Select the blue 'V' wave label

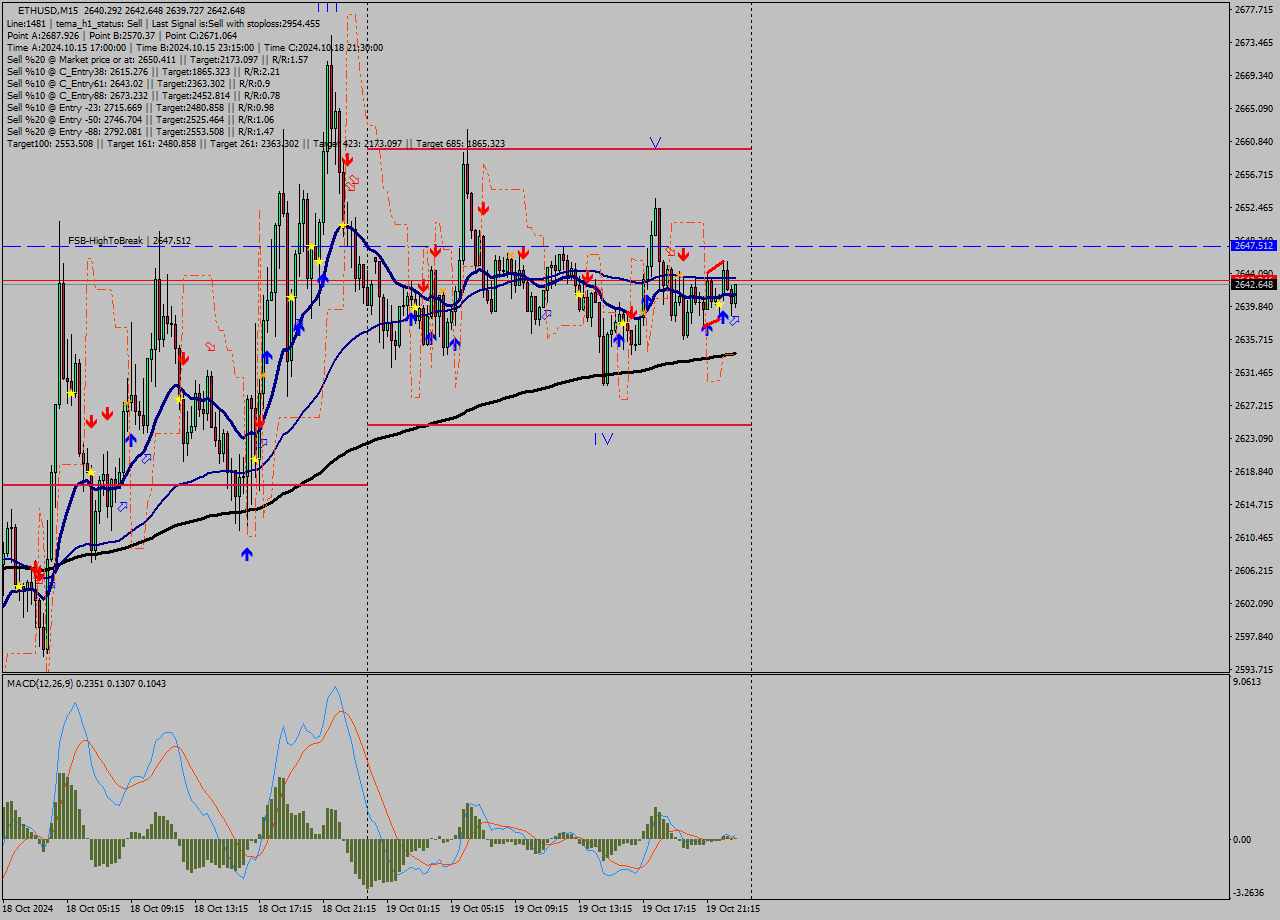coord(655,143)
